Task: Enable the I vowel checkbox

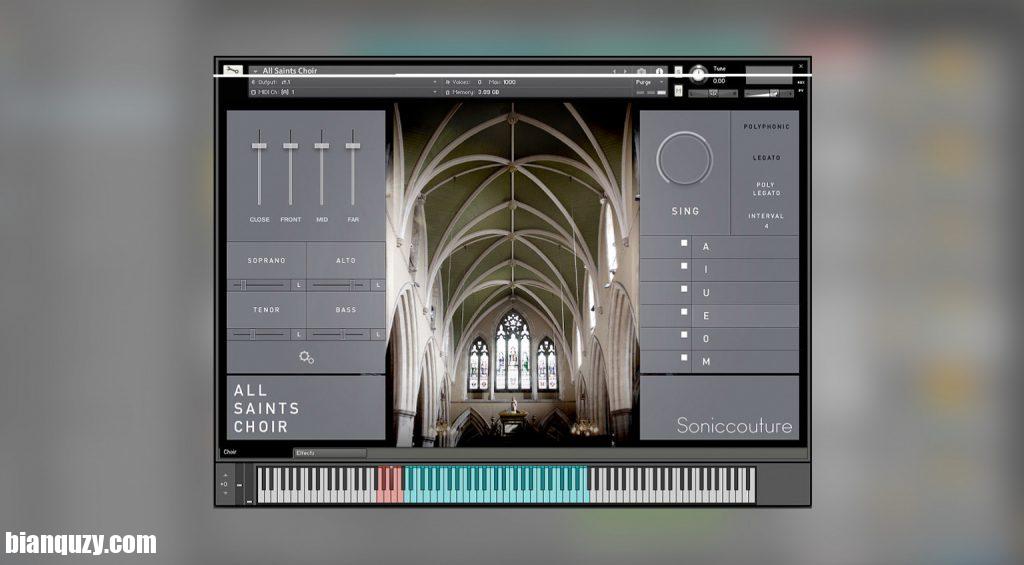Action: [684, 266]
